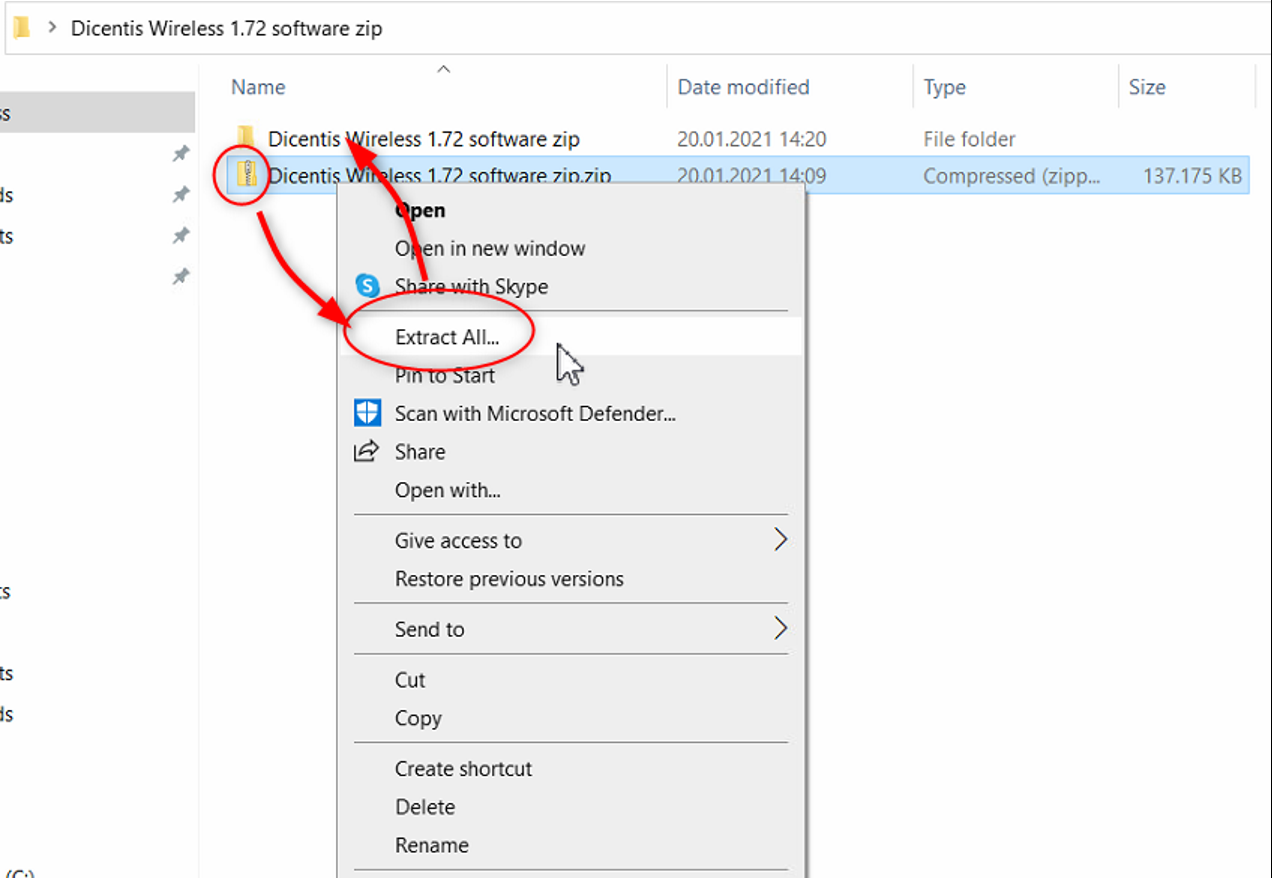Click Rename in the context menu

click(431, 845)
